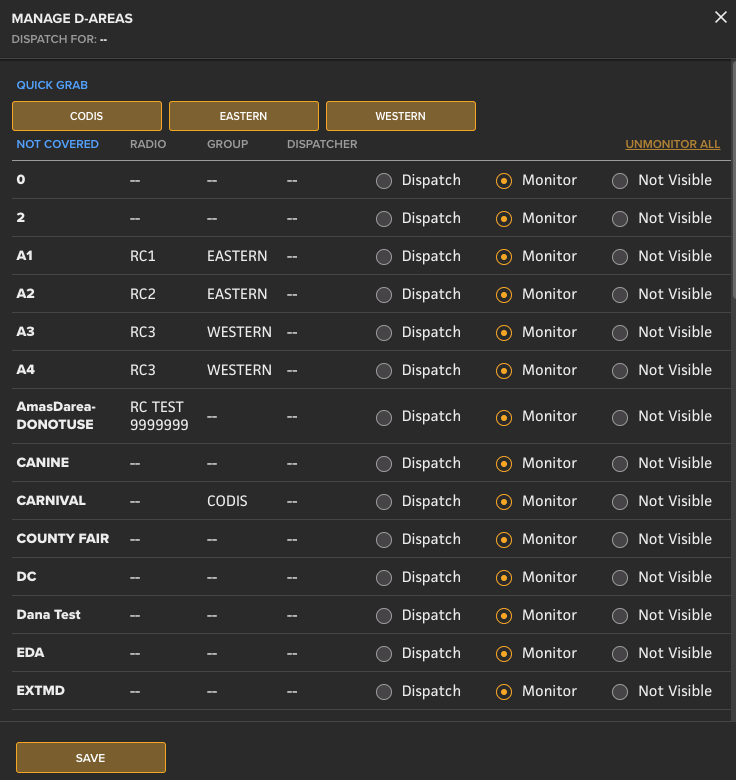Select Monitor for area A4

(x=504, y=370)
